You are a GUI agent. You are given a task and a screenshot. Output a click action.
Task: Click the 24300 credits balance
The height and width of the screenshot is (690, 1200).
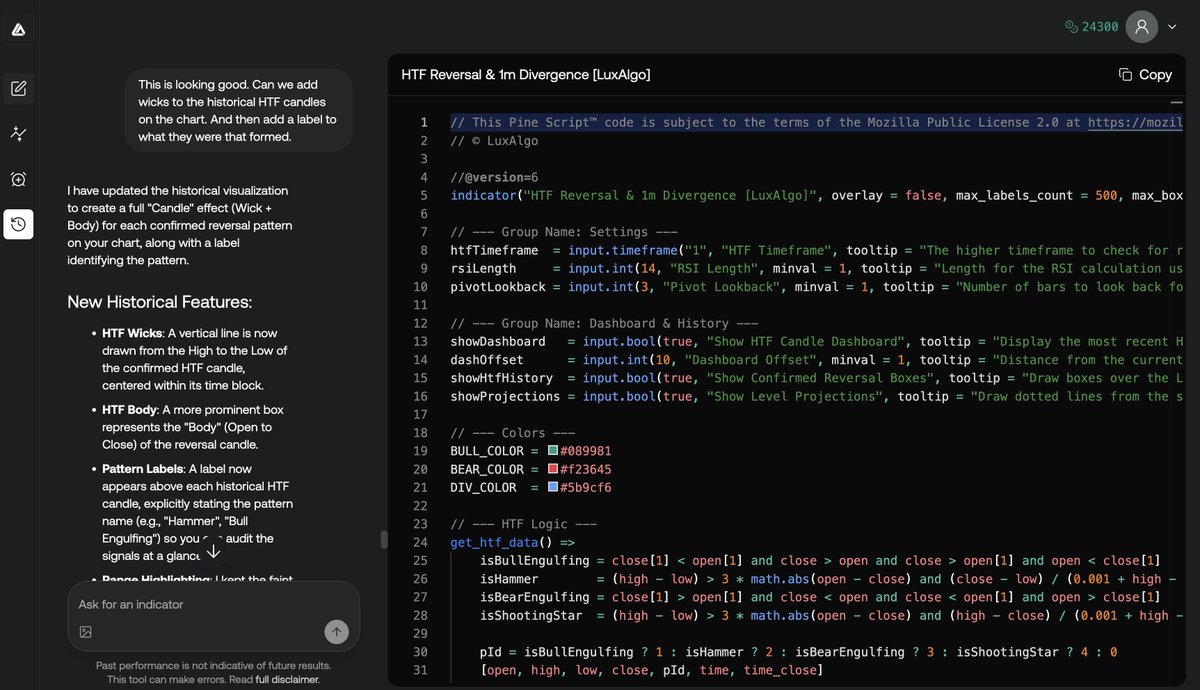coord(1100,27)
